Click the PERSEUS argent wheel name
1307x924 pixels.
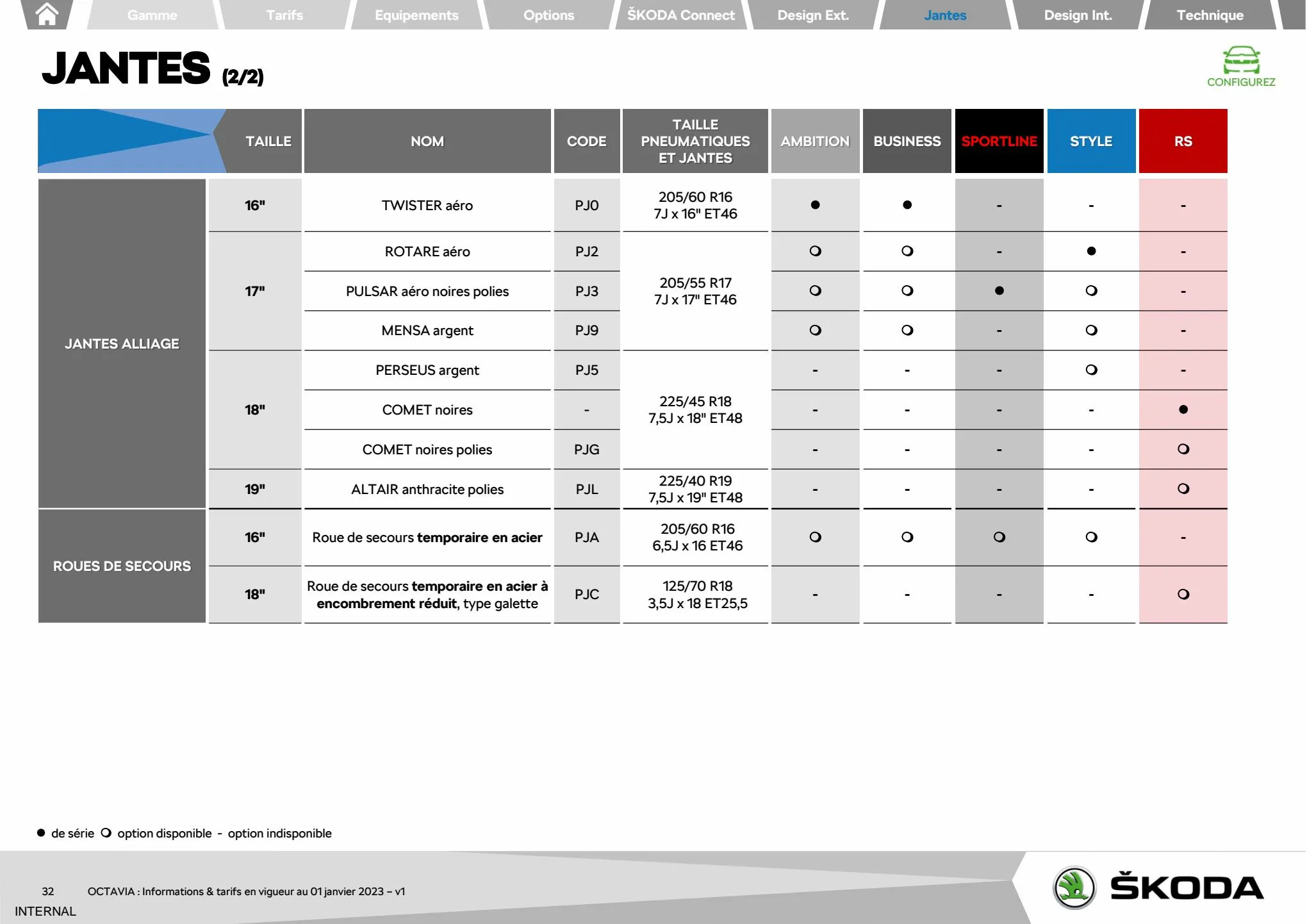tap(427, 370)
